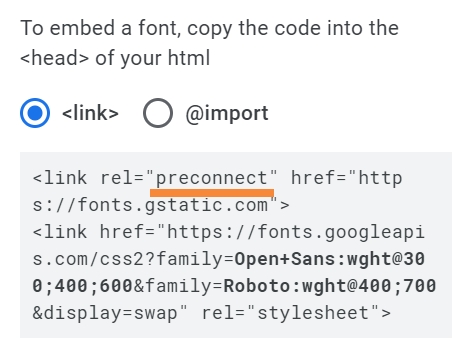
Task: Click the &display=swap parameter text
Action: click(105, 313)
